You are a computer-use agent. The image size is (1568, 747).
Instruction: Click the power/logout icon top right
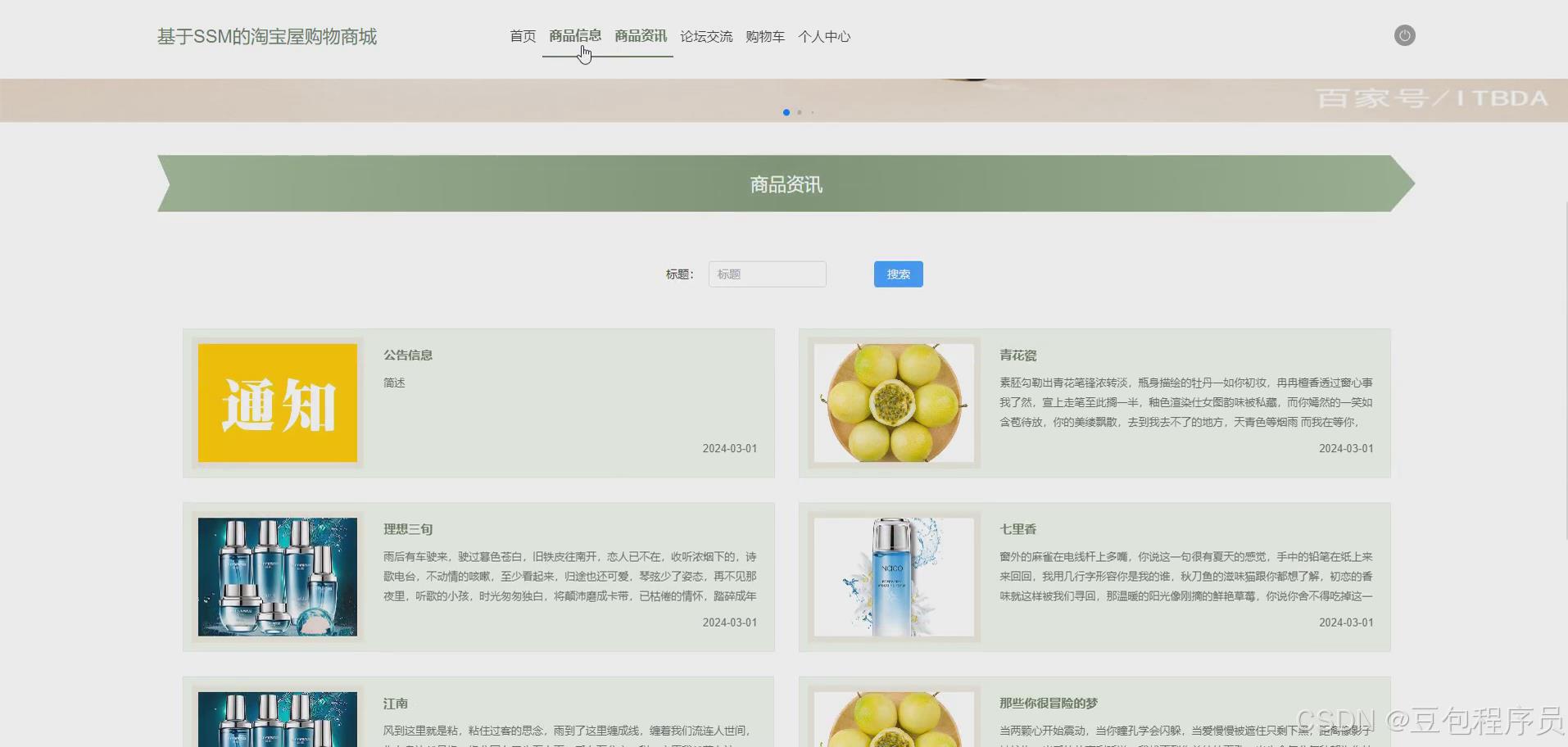coord(1403,35)
